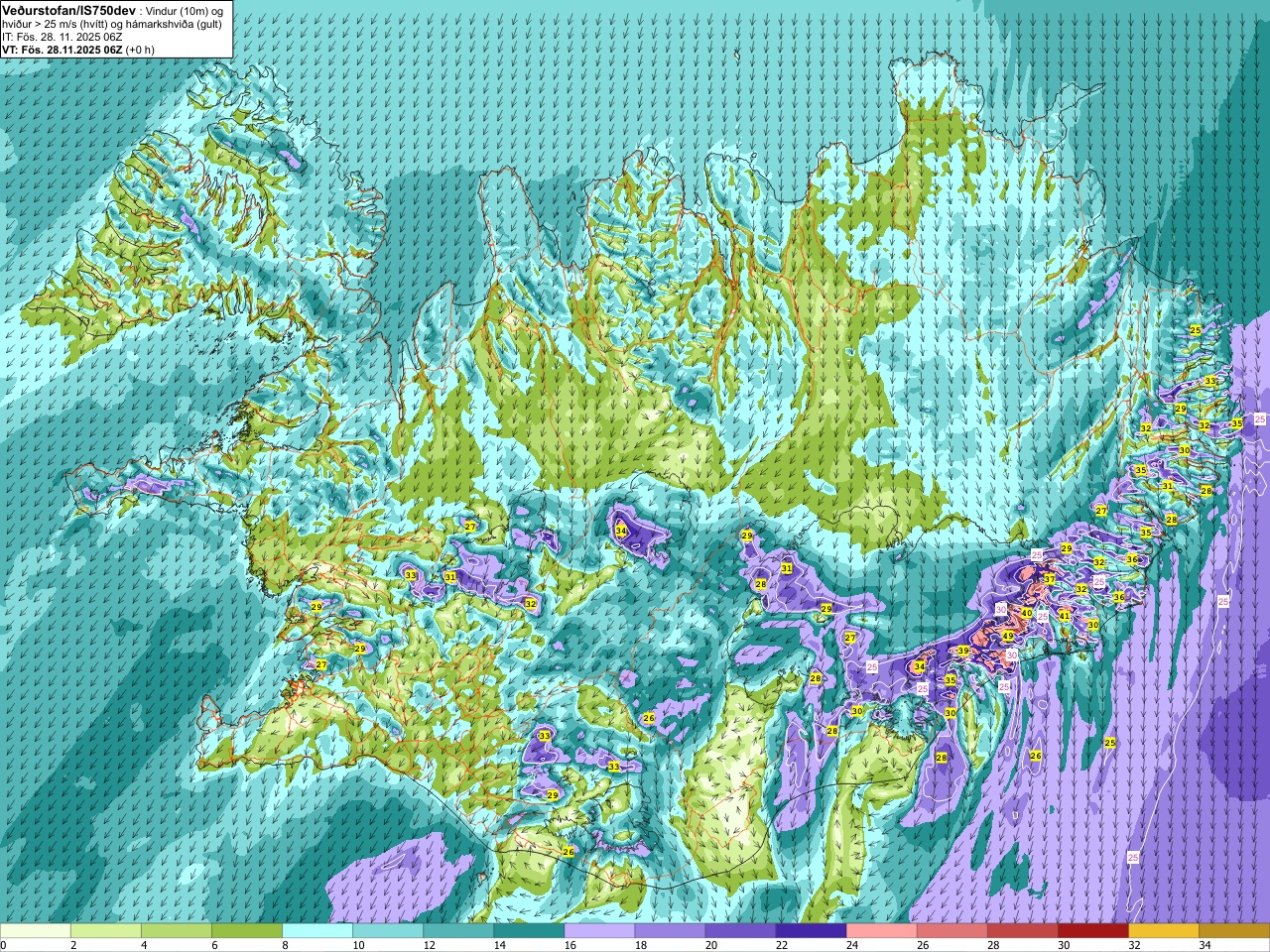Click the yellow '49' peak gust label
This screenshot has height=952, width=1270.
tap(1008, 637)
